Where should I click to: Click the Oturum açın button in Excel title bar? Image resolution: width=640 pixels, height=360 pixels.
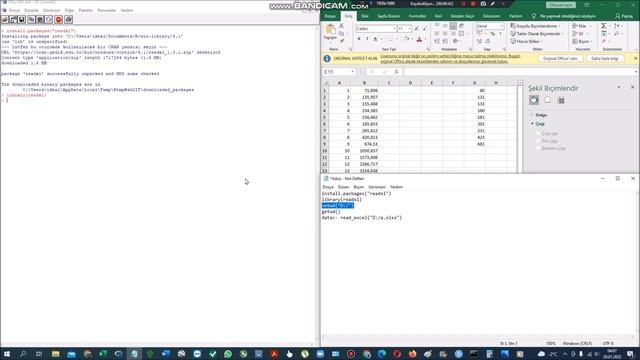point(560,5)
